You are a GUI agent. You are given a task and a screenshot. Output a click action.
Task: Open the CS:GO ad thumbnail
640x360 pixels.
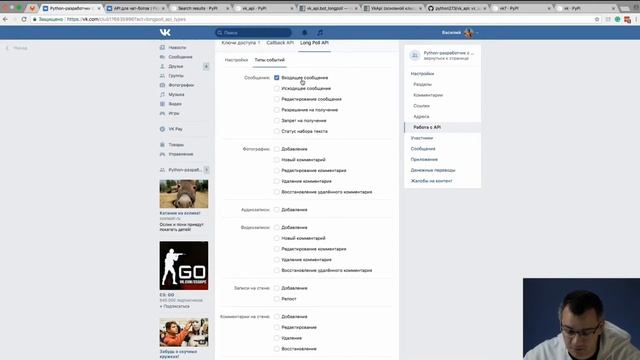tap(184, 266)
